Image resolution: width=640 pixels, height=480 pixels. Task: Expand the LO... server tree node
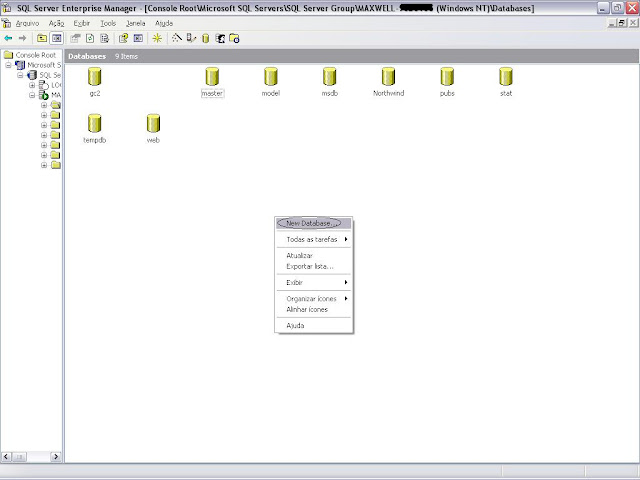click(32, 85)
